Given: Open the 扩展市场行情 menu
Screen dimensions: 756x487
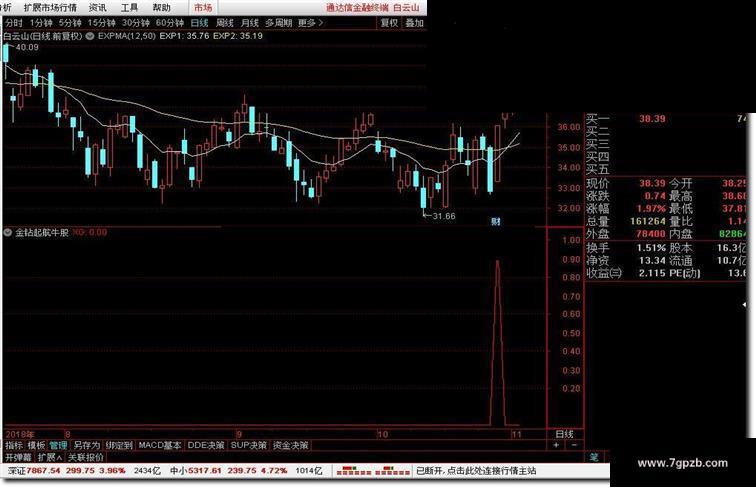Looking at the screenshot, I should coord(50,7).
